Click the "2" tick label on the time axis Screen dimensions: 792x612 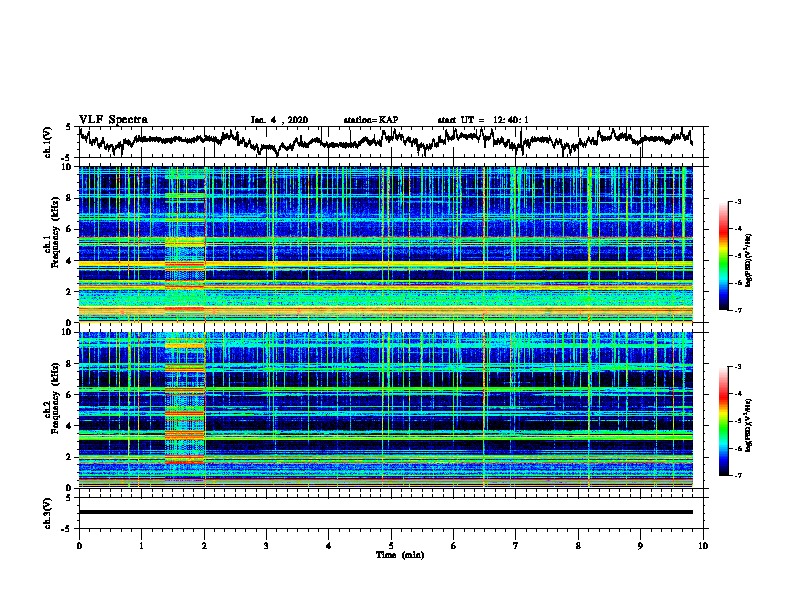tap(204, 546)
